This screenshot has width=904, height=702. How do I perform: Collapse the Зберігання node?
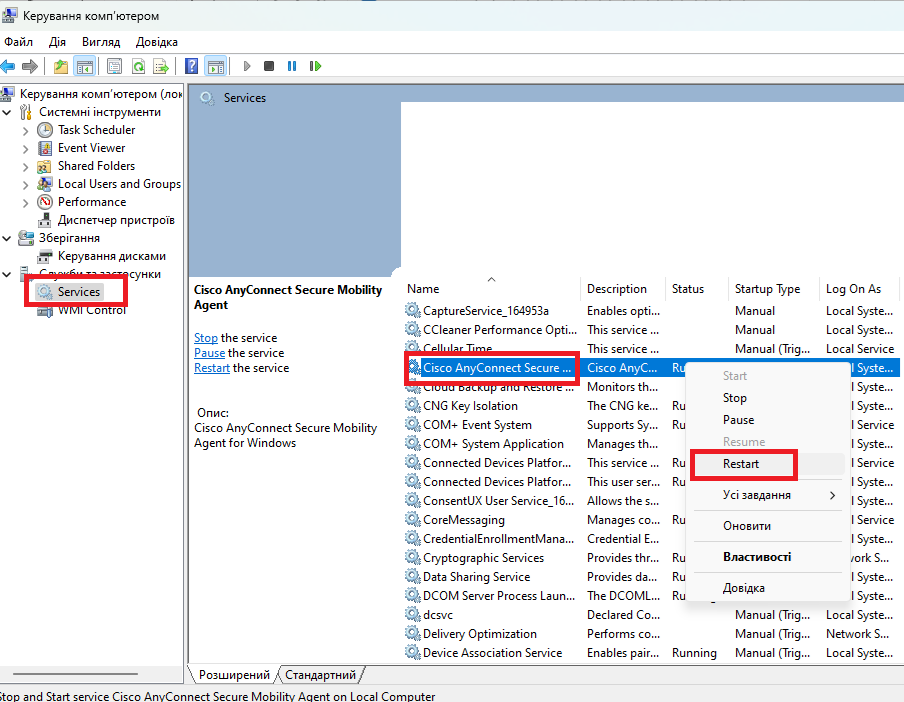(7, 238)
